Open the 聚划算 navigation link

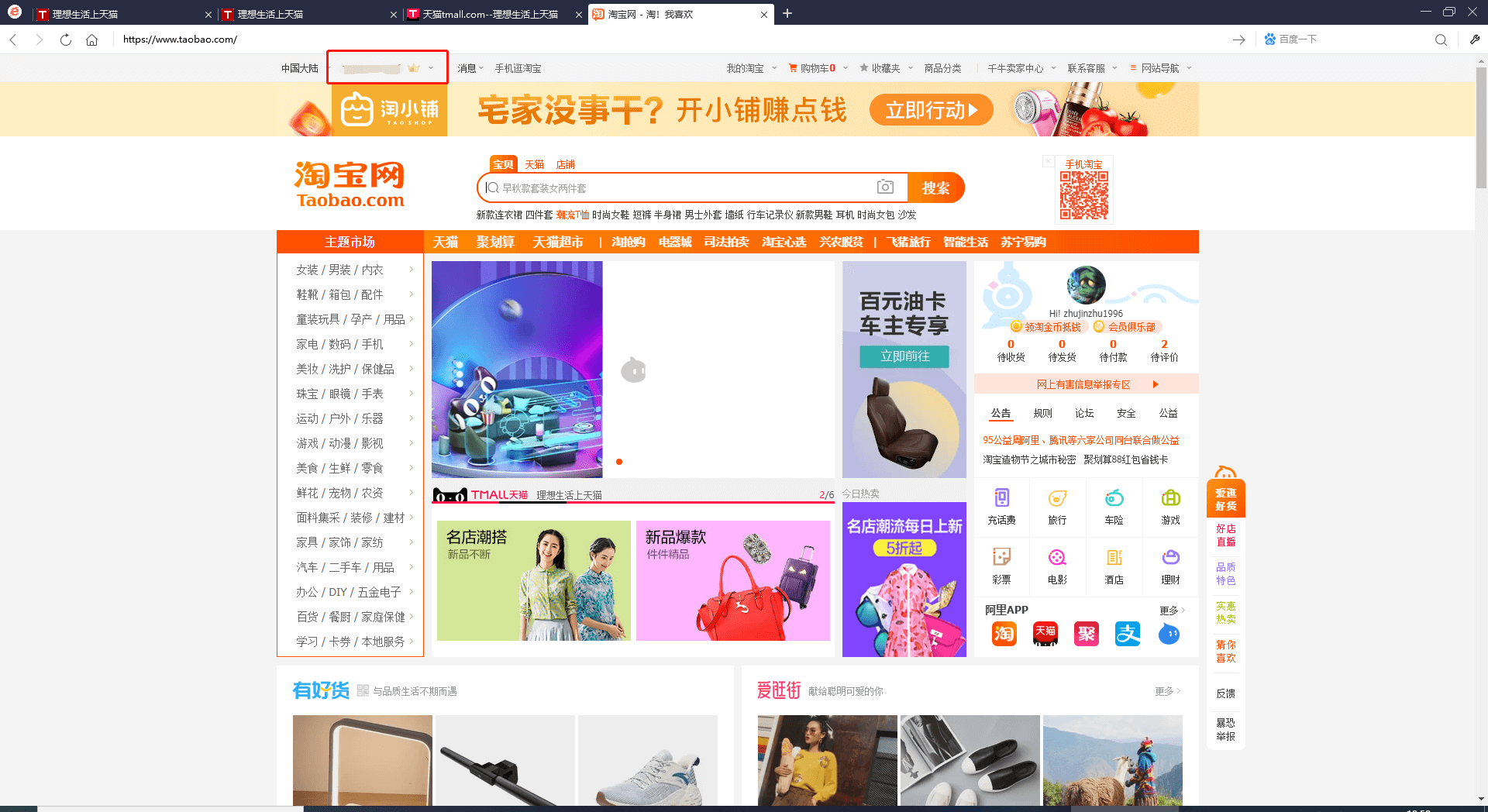click(495, 242)
